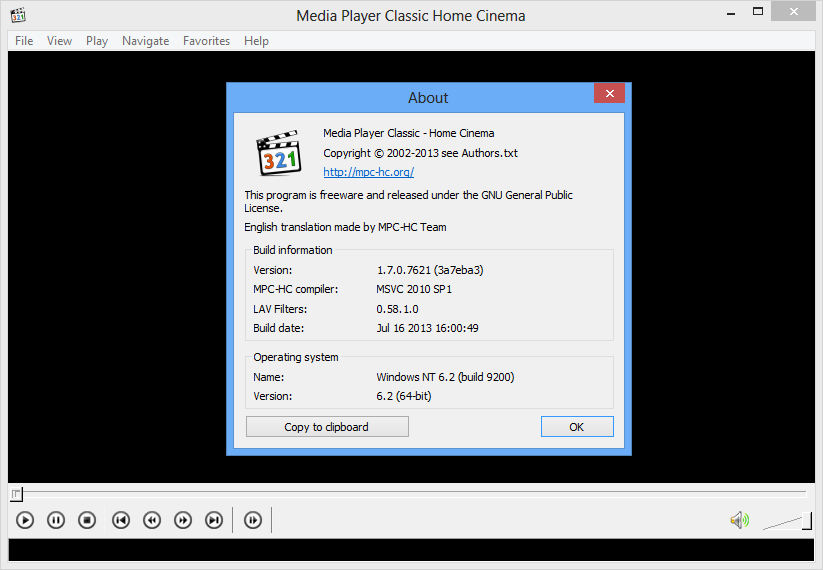Click the MPC-HC 321 clapperboard logo
The width and height of the screenshot is (823, 570).
pos(279,153)
